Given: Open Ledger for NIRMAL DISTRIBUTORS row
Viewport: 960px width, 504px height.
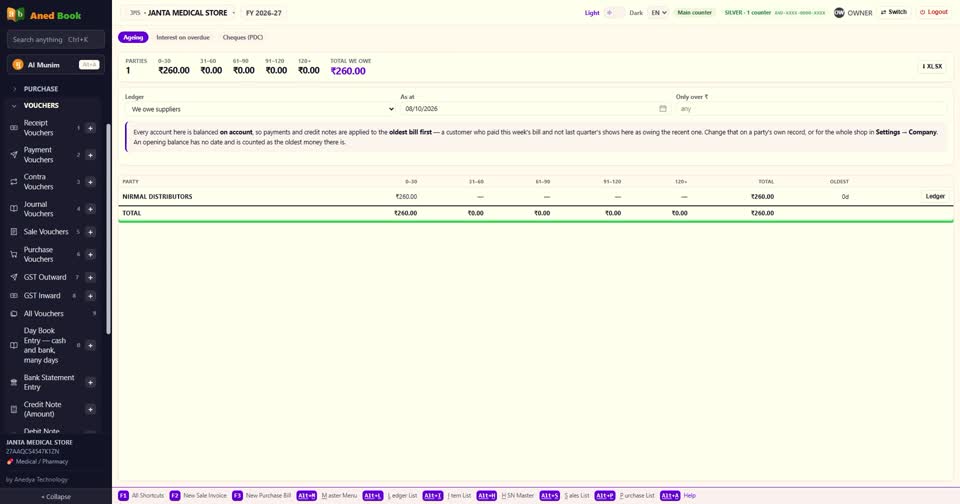Looking at the screenshot, I should 935,197.
